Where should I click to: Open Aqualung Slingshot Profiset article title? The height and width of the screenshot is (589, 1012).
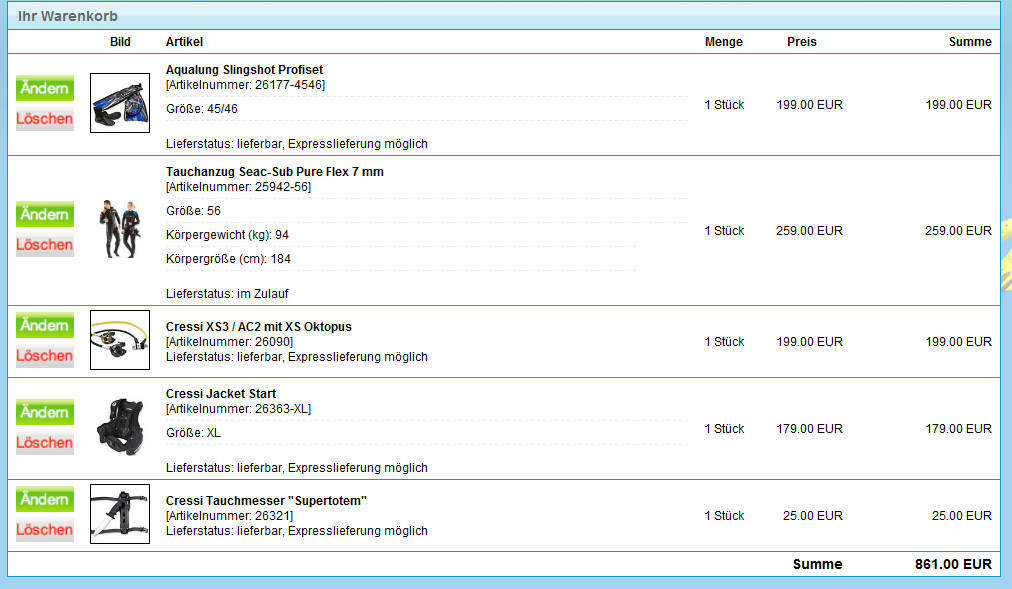pyautogui.click(x=244, y=70)
